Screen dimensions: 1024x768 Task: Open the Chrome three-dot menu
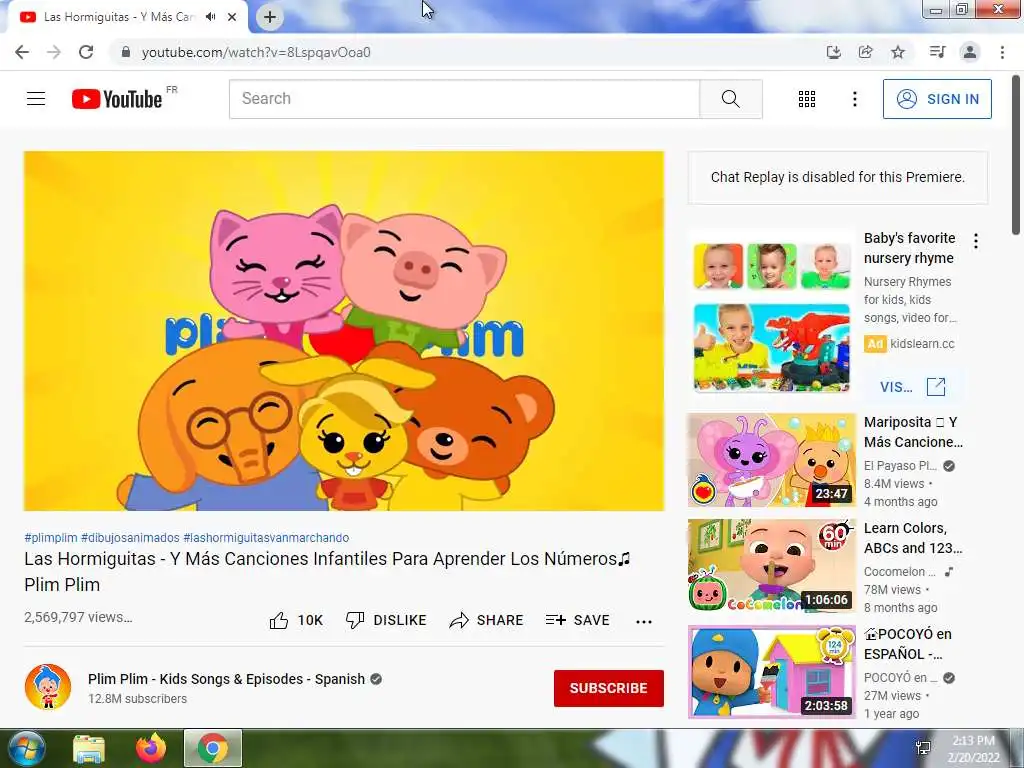(x=1002, y=52)
